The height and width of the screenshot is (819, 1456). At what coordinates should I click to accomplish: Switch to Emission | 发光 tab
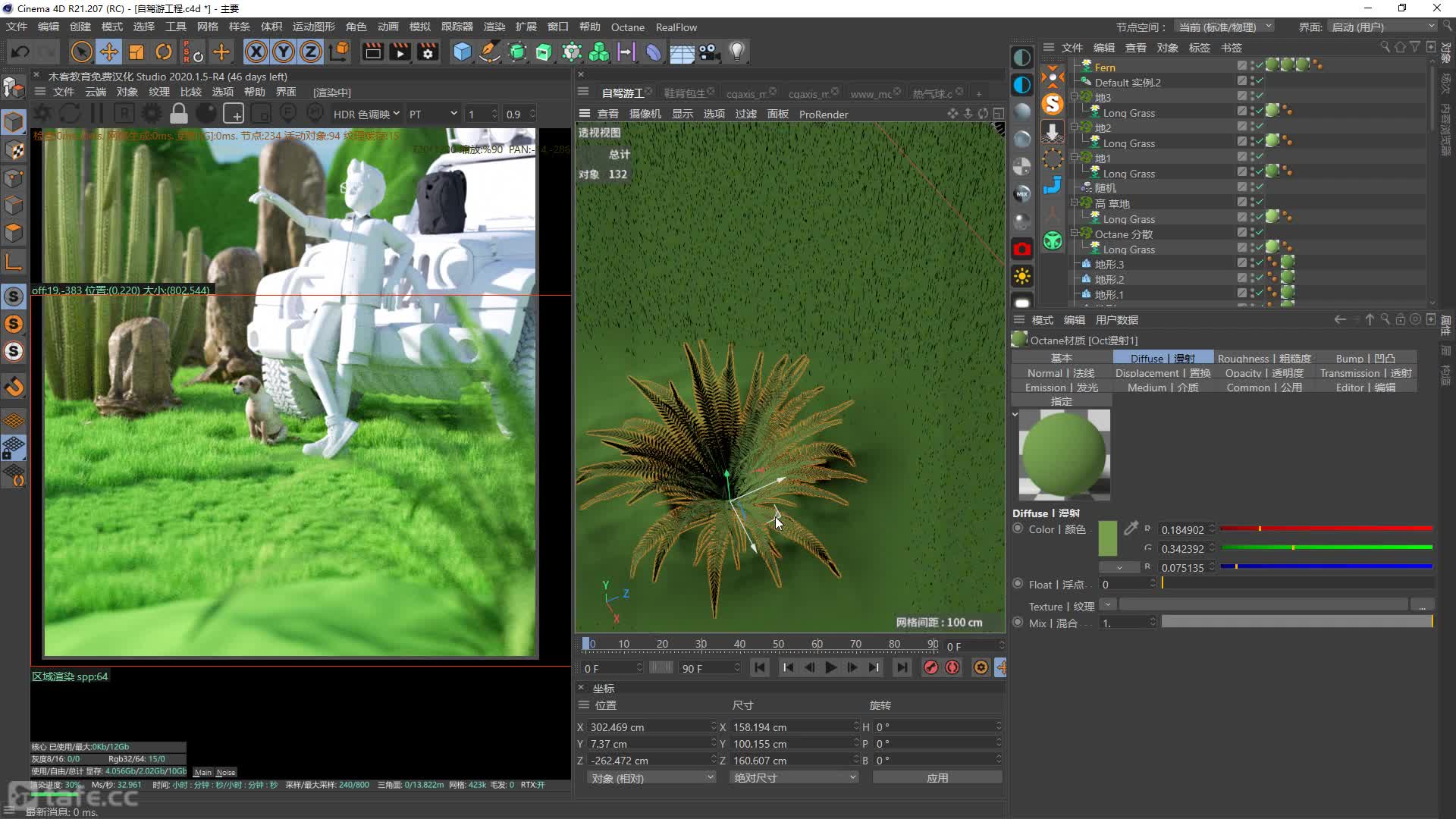pyautogui.click(x=1062, y=387)
